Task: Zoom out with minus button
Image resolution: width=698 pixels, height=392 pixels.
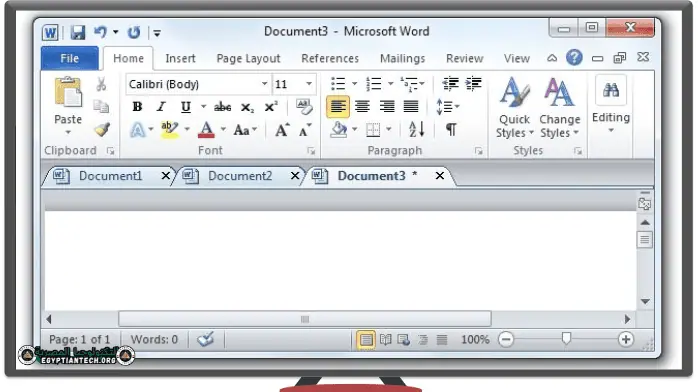Action: 506,339
